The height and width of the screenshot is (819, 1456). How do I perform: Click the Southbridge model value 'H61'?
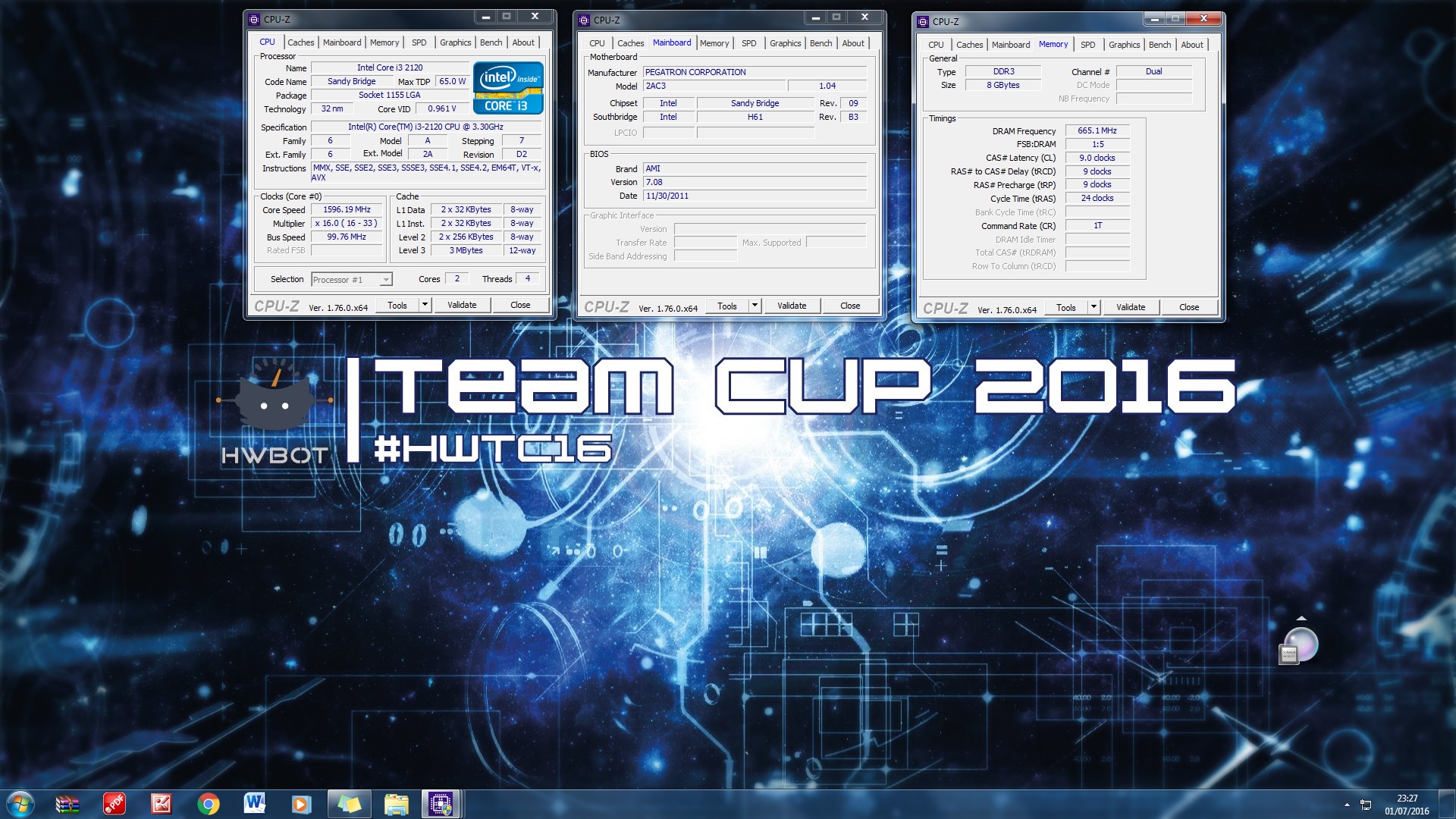click(755, 117)
